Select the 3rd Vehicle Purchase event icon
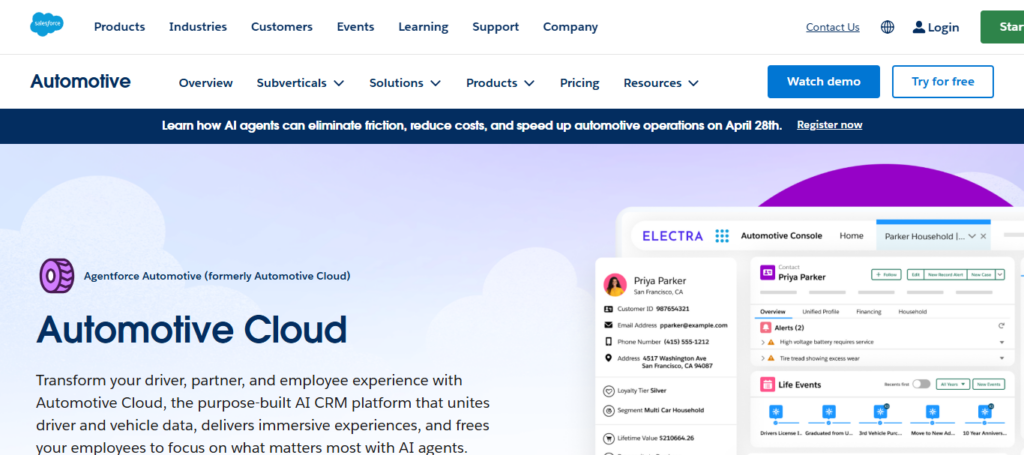The image size is (1024, 455). click(881, 412)
